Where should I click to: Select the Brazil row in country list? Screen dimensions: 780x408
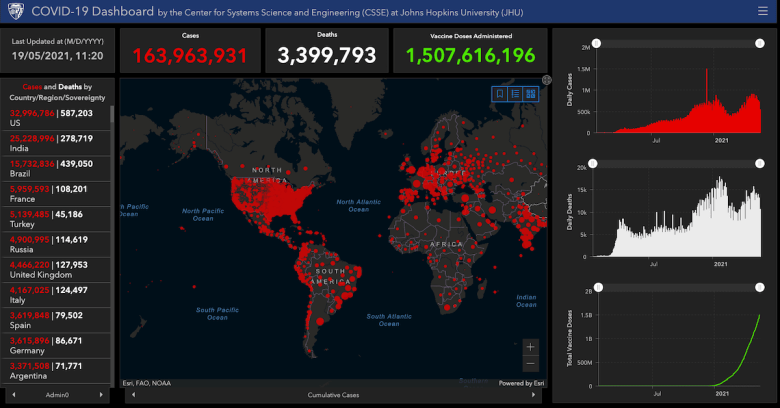[x=55, y=169]
